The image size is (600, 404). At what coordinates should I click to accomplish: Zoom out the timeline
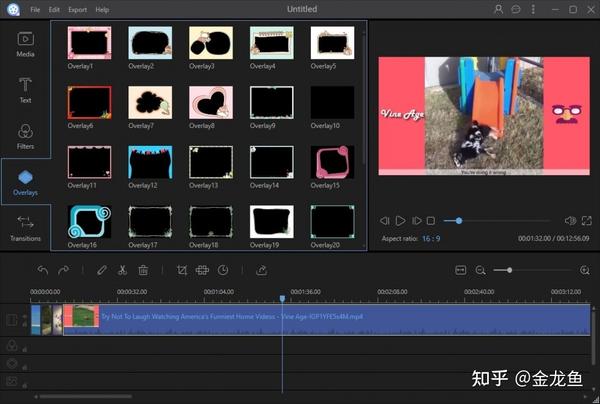click(x=481, y=270)
